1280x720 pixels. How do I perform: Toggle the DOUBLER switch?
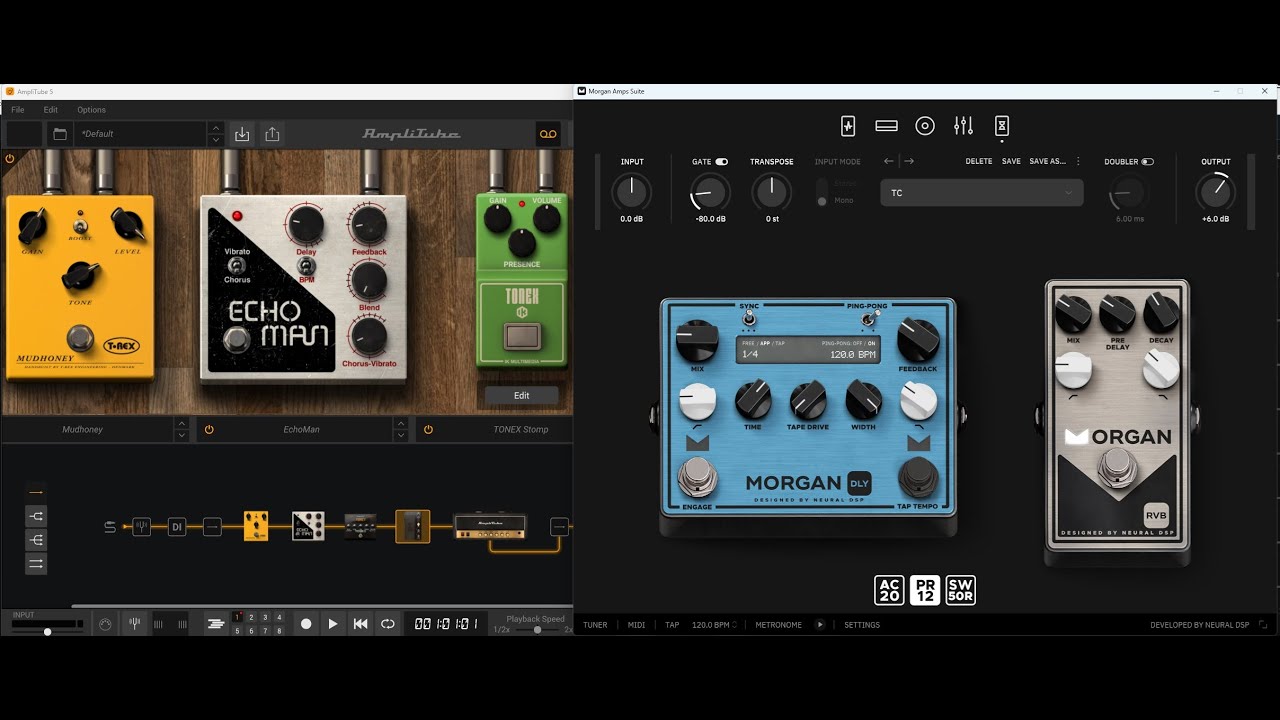(1147, 161)
